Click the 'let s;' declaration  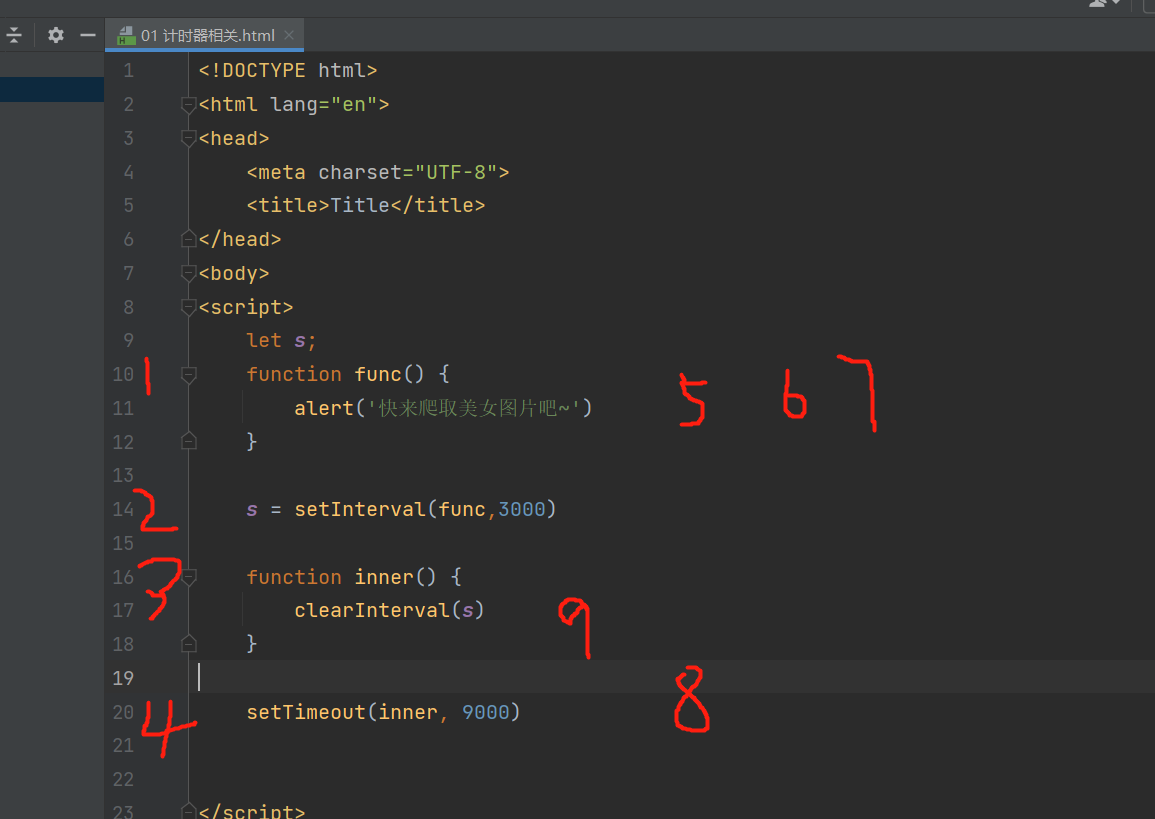click(x=281, y=340)
